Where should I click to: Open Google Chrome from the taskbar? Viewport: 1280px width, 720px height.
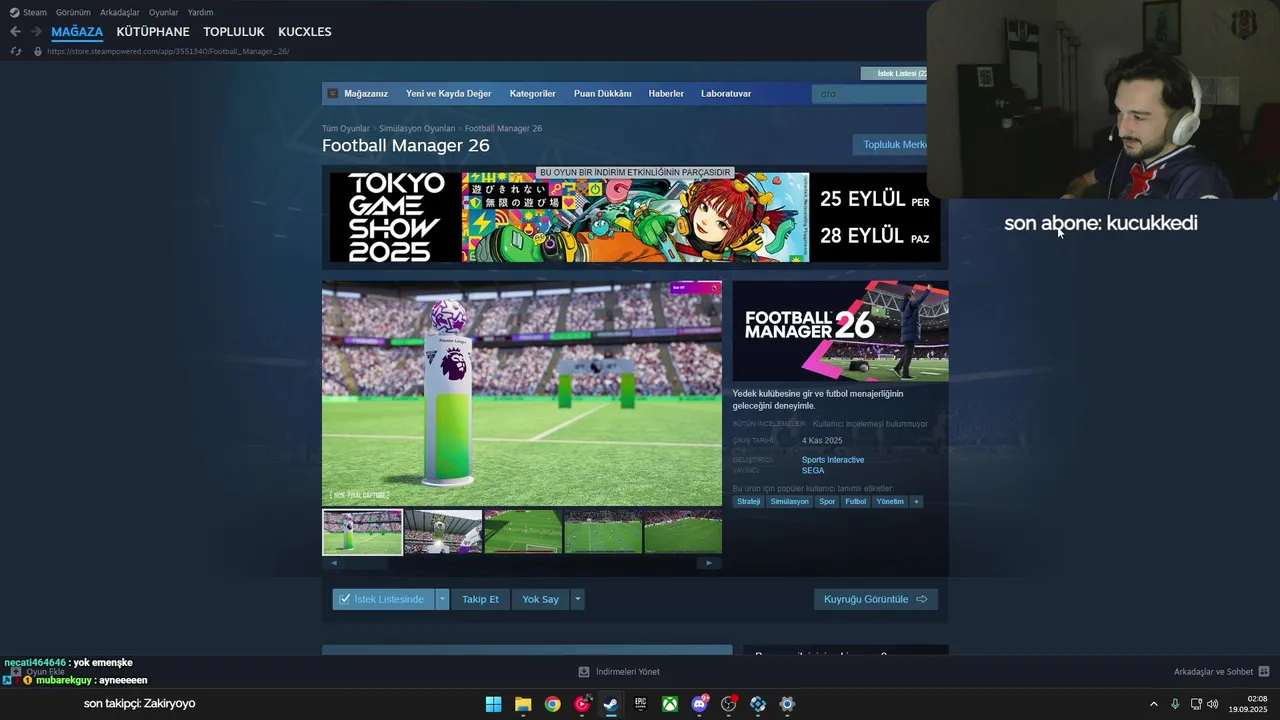[x=552, y=704]
